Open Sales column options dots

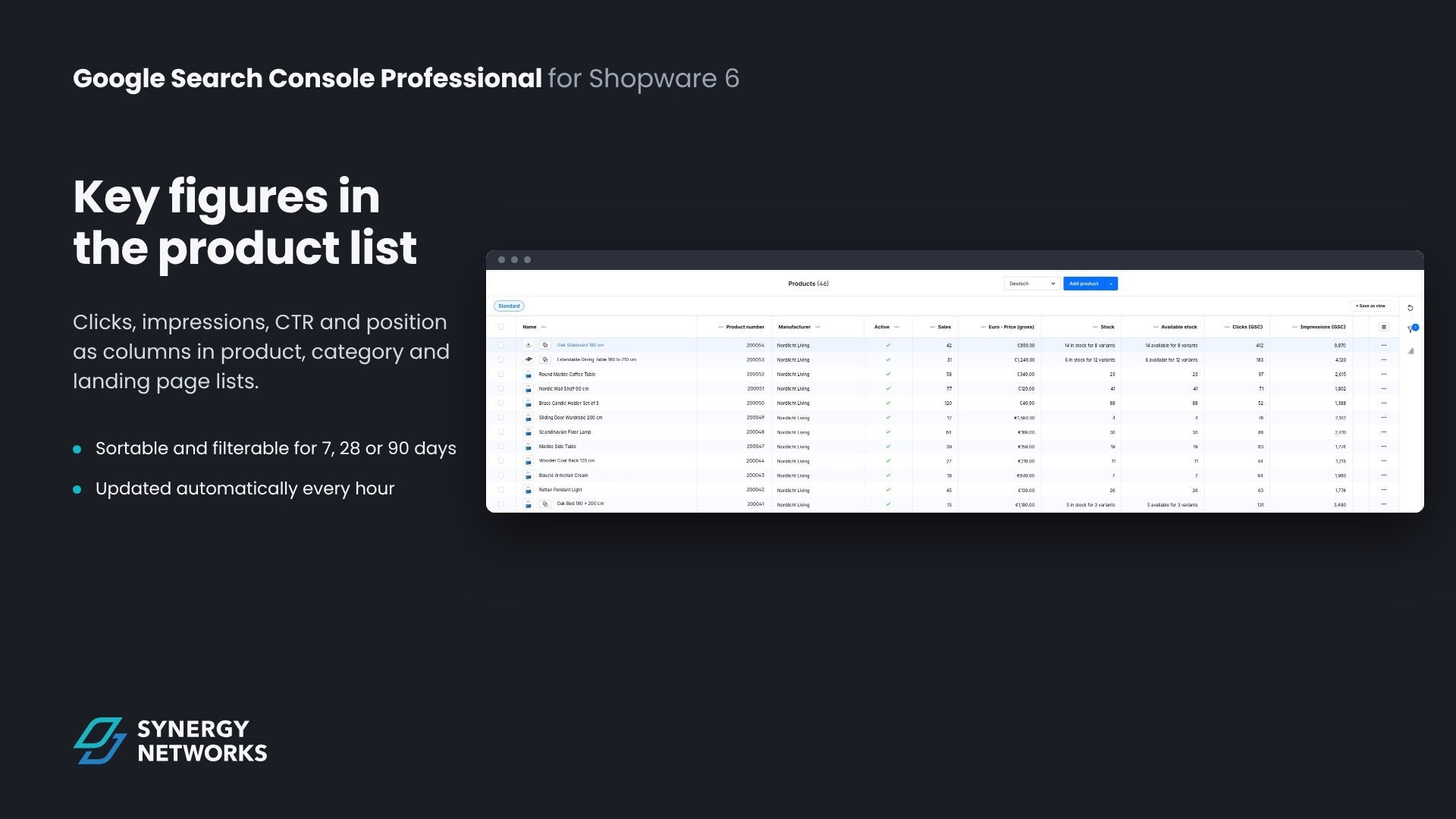[x=932, y=327]
